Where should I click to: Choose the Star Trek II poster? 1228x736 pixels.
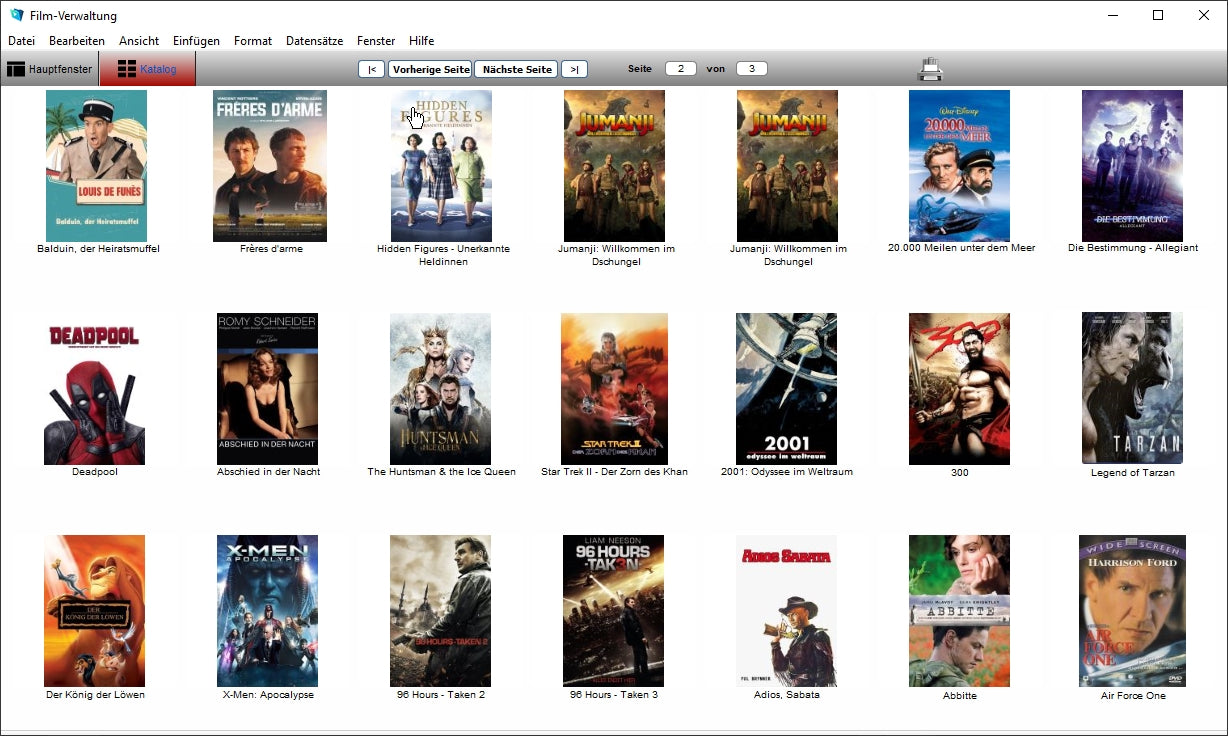click(x=614, y=389)
